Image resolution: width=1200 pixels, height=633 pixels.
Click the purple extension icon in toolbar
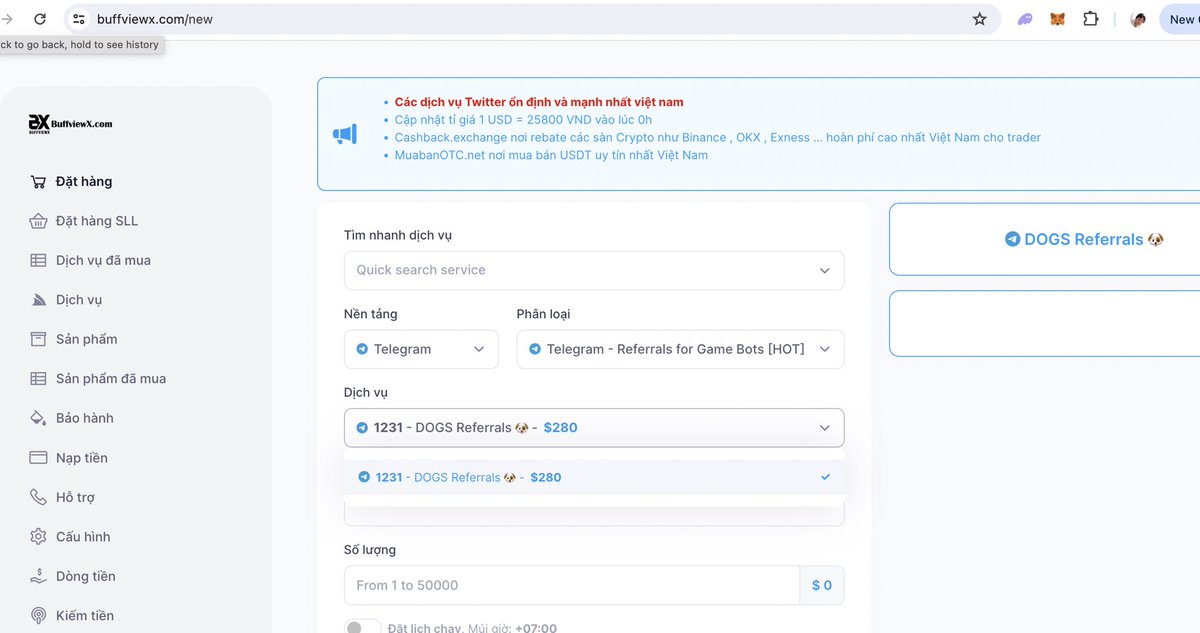point(1025,19)
